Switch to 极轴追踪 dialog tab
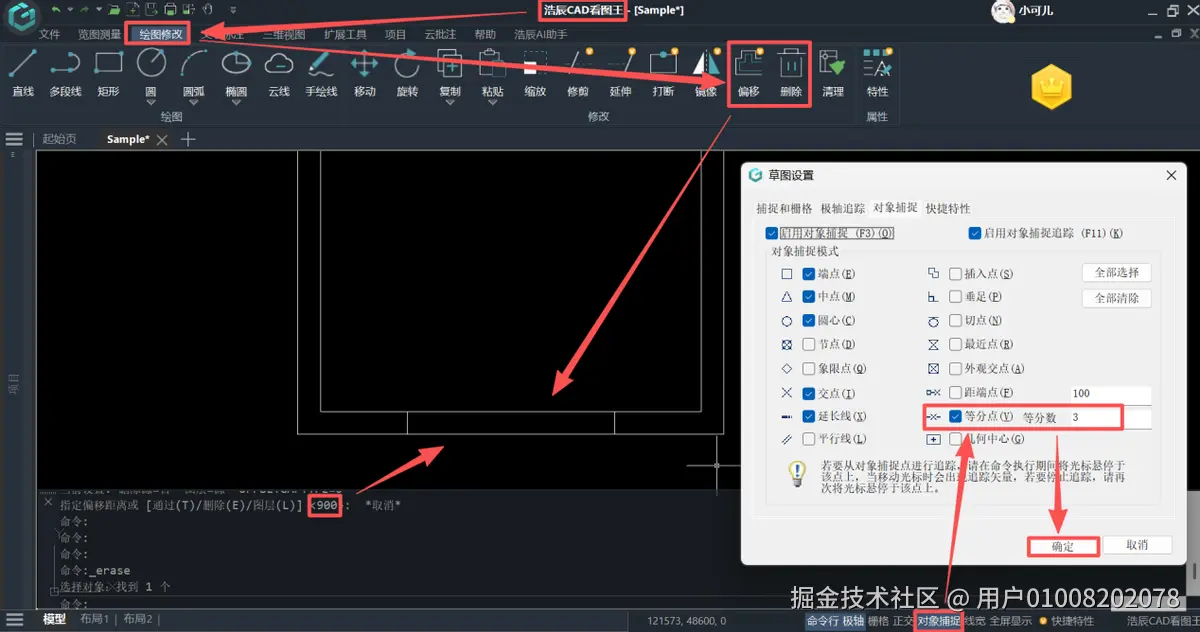The image size is (1200, 632). point(842,208)
